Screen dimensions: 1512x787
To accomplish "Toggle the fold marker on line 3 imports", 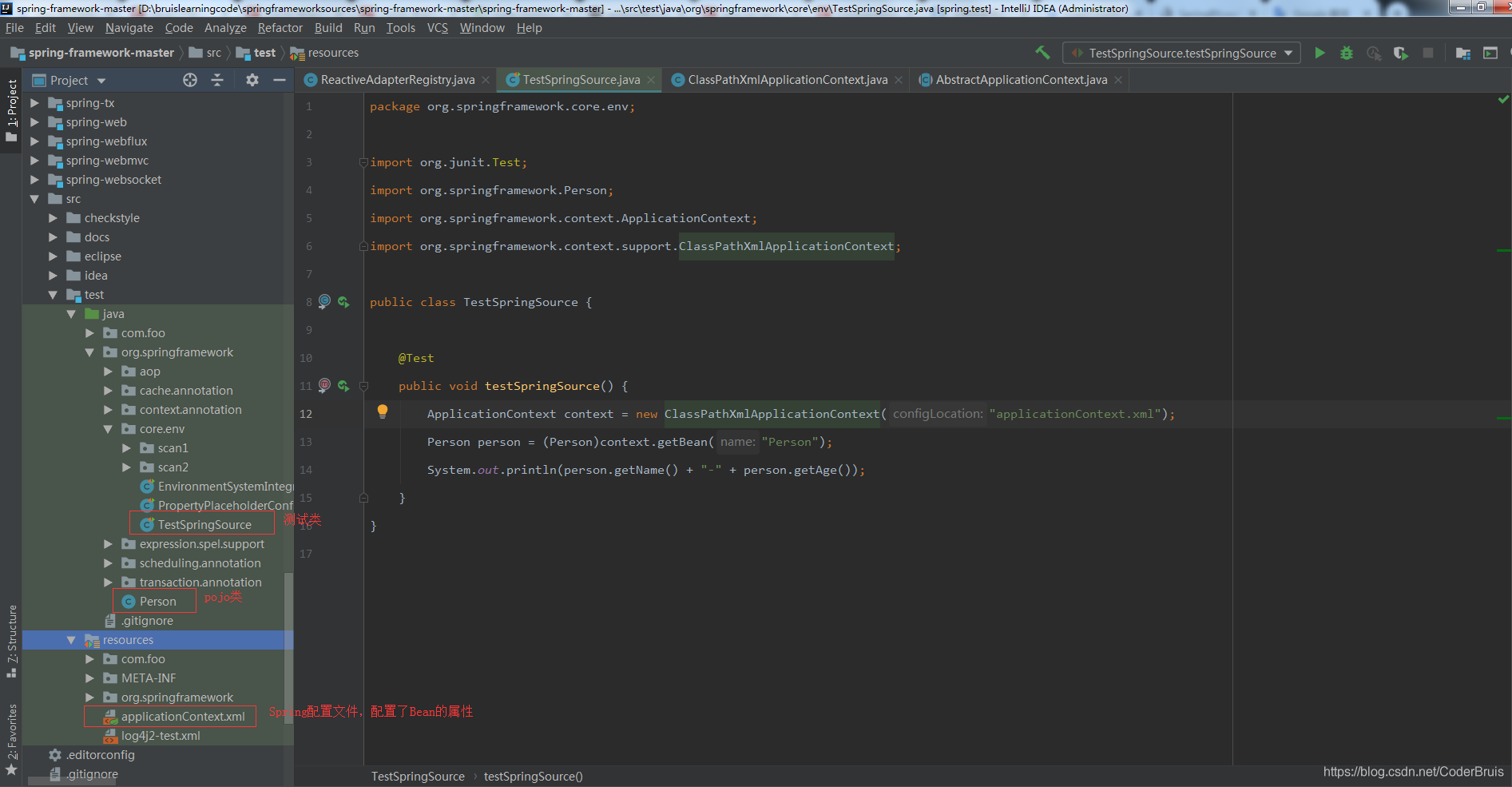I will 363,162.
